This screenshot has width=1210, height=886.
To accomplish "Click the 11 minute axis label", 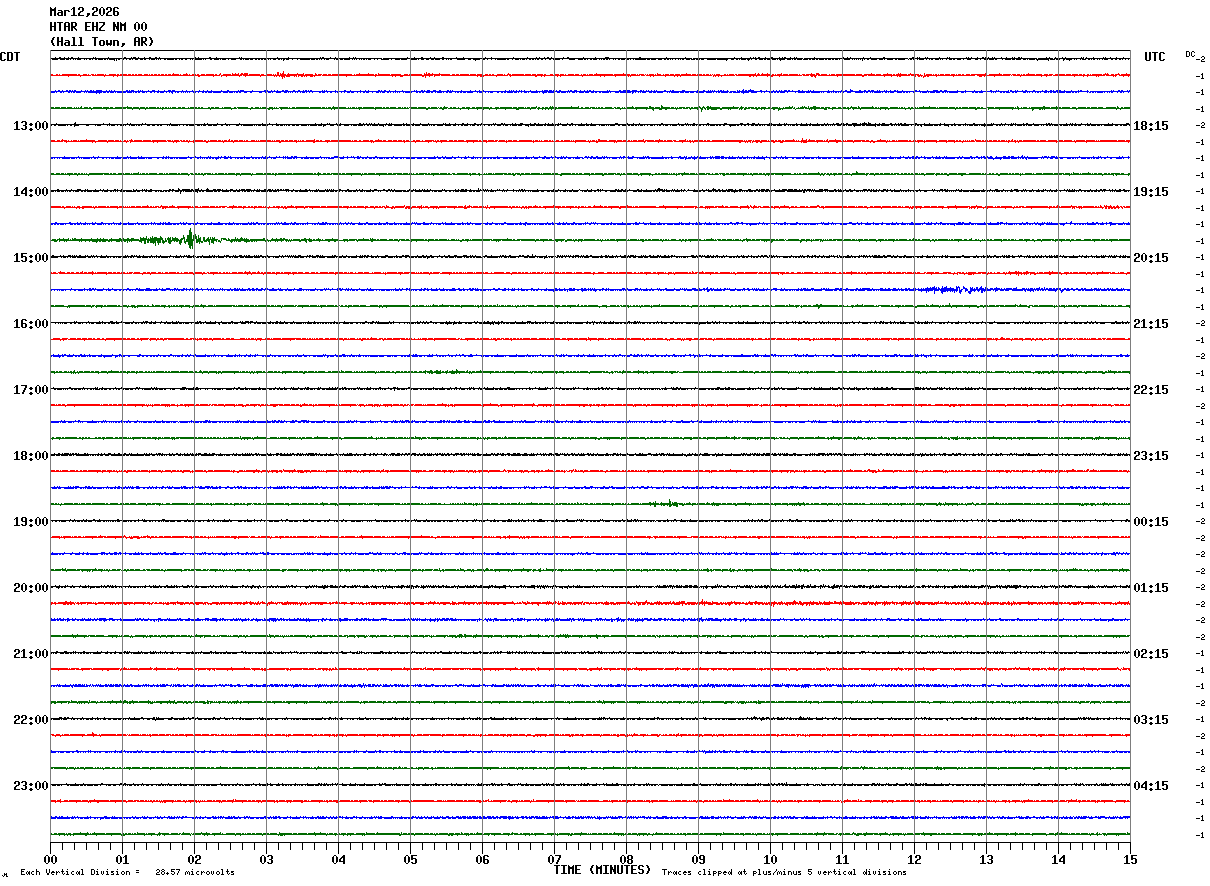I will 843,859.
